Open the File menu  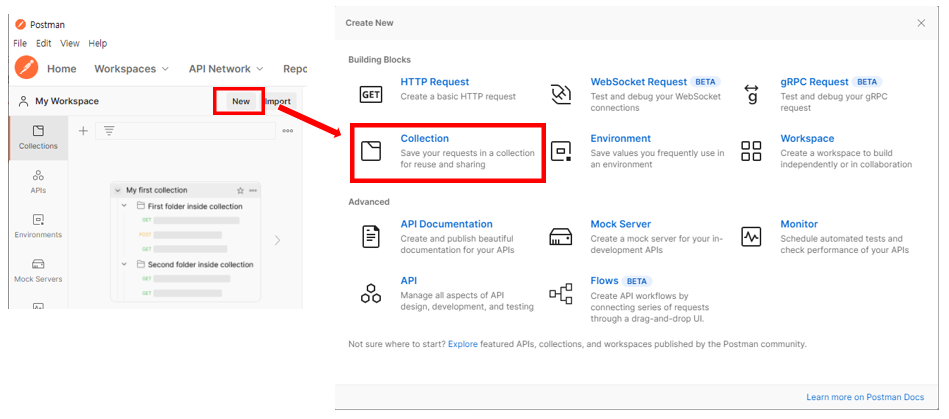click(x=20, y=44)
